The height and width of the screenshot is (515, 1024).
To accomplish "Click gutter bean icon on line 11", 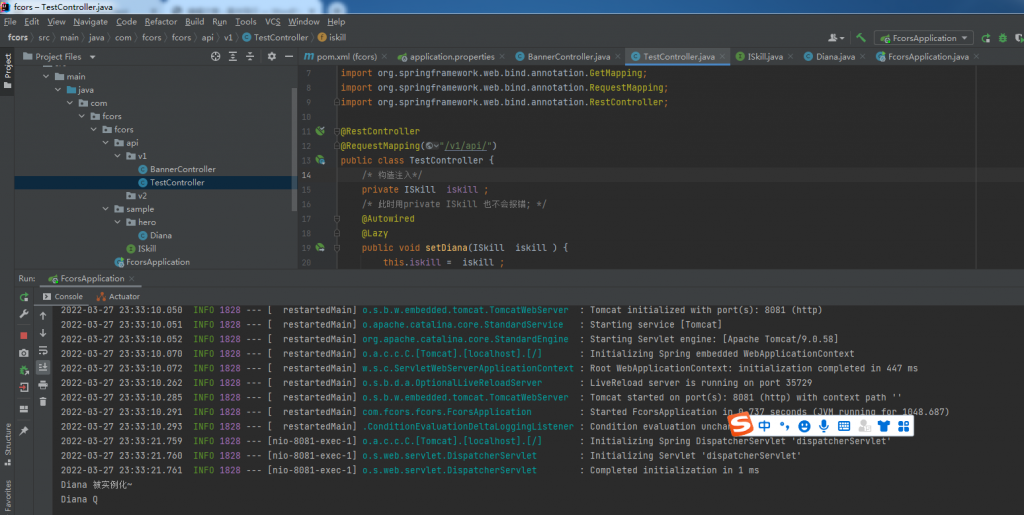I will (x=320, y=131).
